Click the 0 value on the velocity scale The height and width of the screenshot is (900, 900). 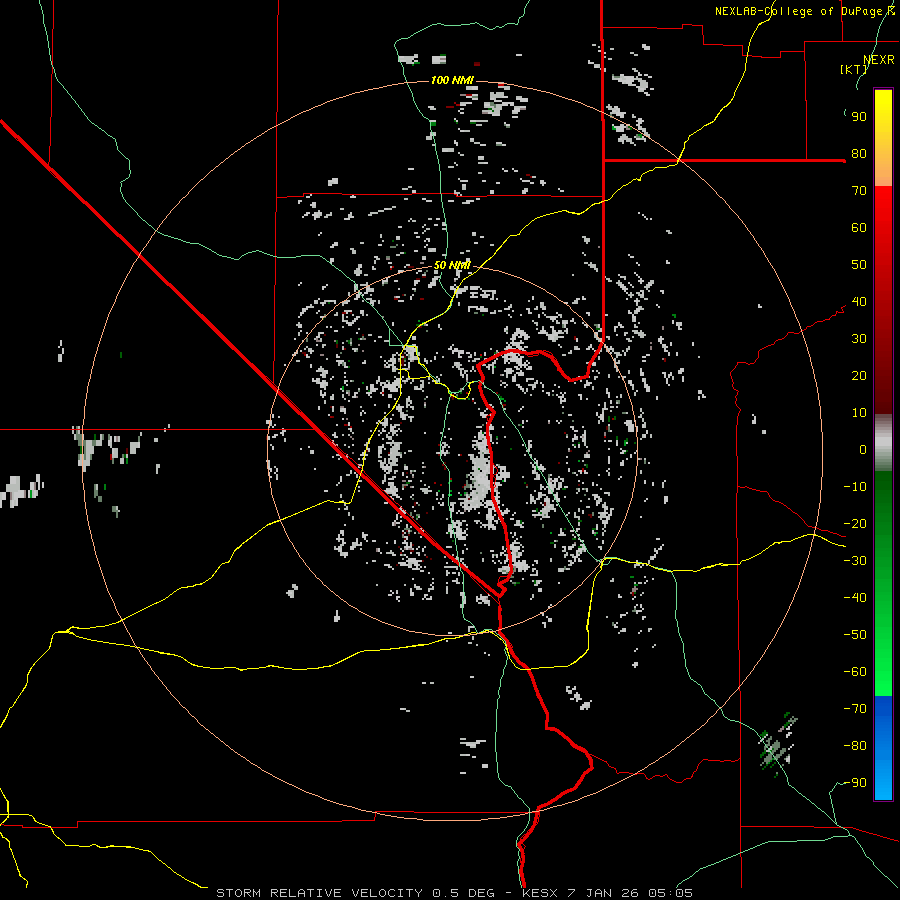[x=863, y=450]
